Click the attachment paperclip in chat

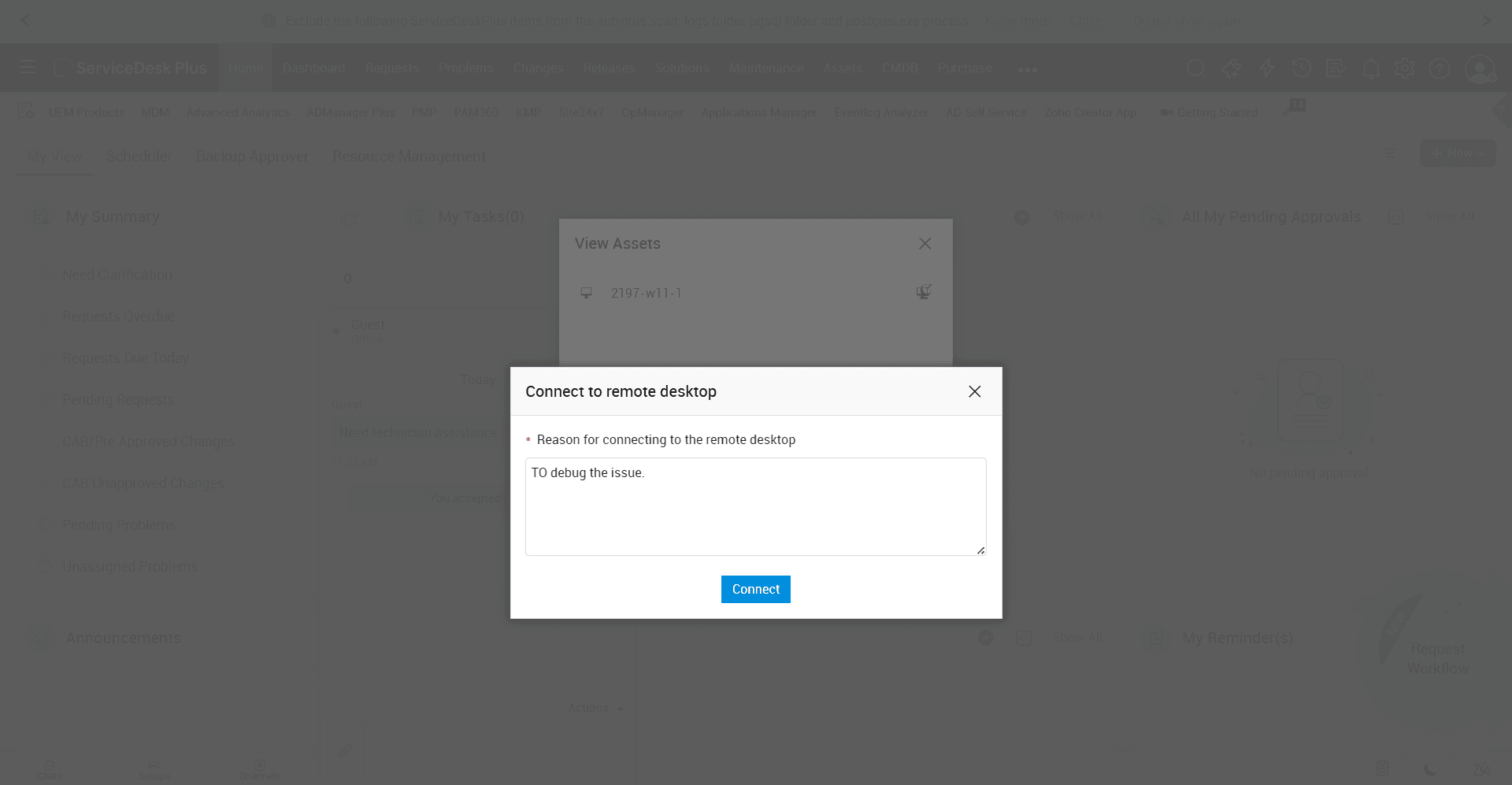click(344, 751)
